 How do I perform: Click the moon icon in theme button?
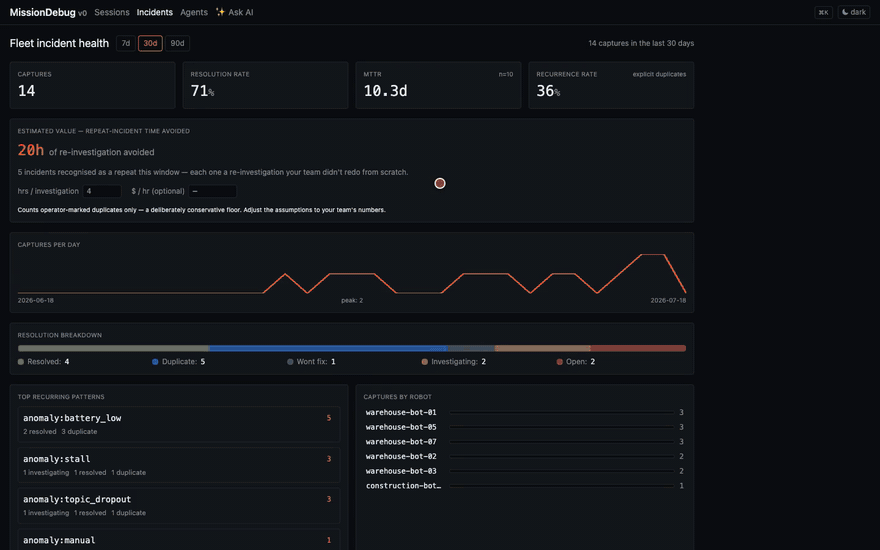[845, 12]
